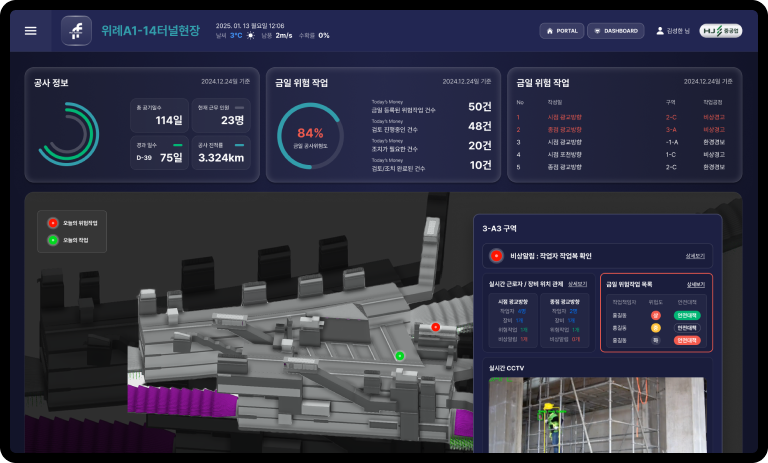768x463 pixels.
Task: Click the HJ중공업 logo badge
Action: 720,31
